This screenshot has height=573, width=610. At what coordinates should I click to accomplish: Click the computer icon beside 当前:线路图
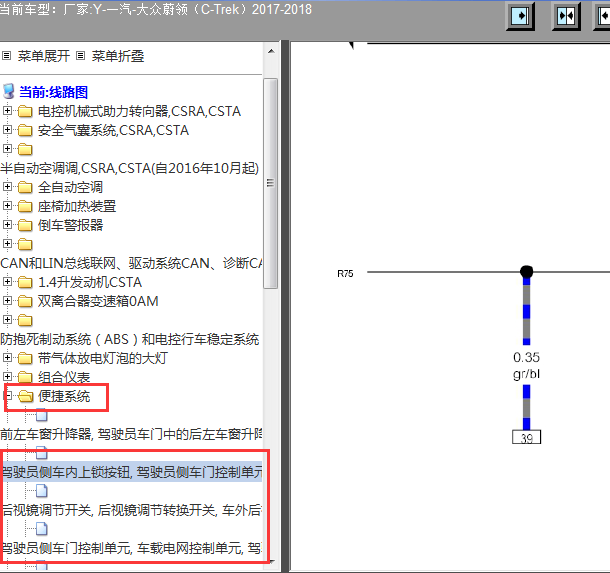point(9,92)
